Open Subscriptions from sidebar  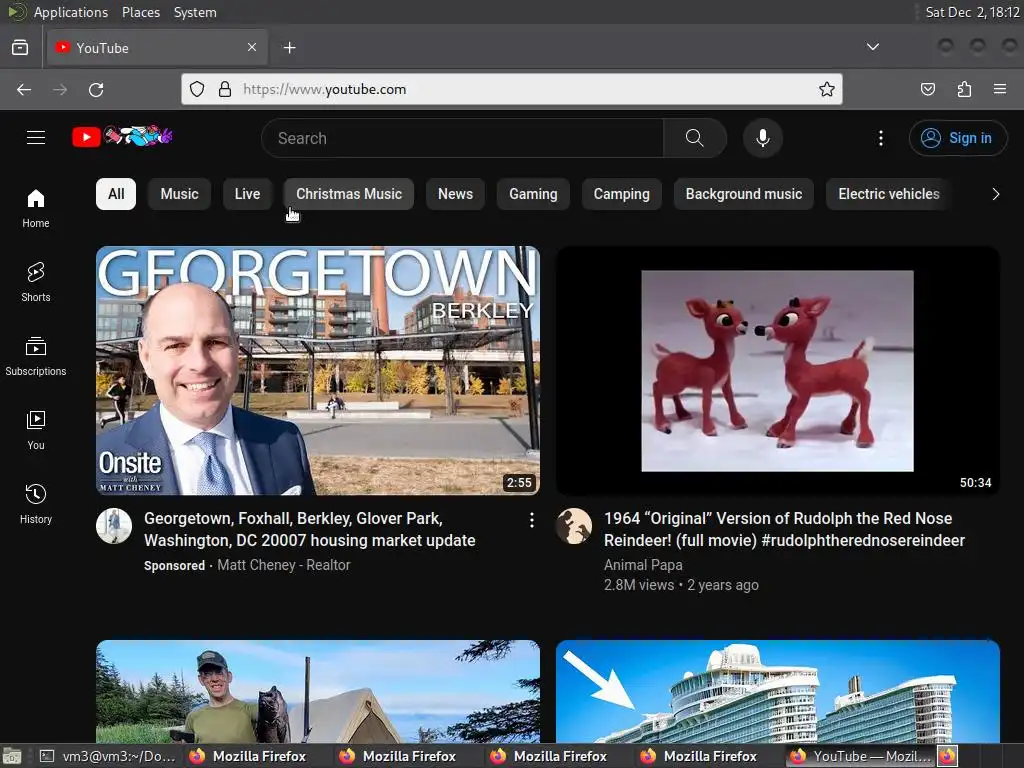[x=36, y=356]
